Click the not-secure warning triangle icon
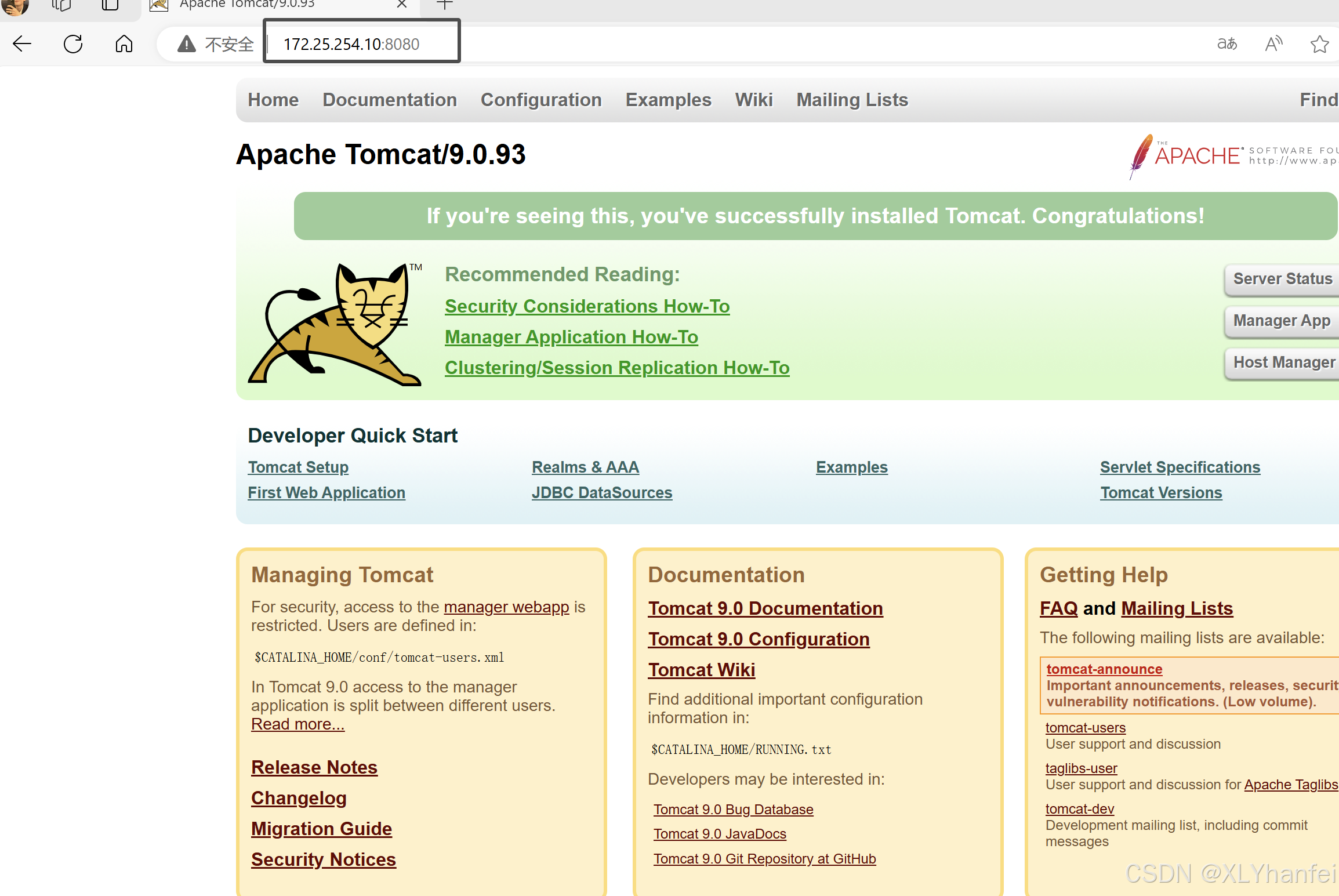 (186, 43)
